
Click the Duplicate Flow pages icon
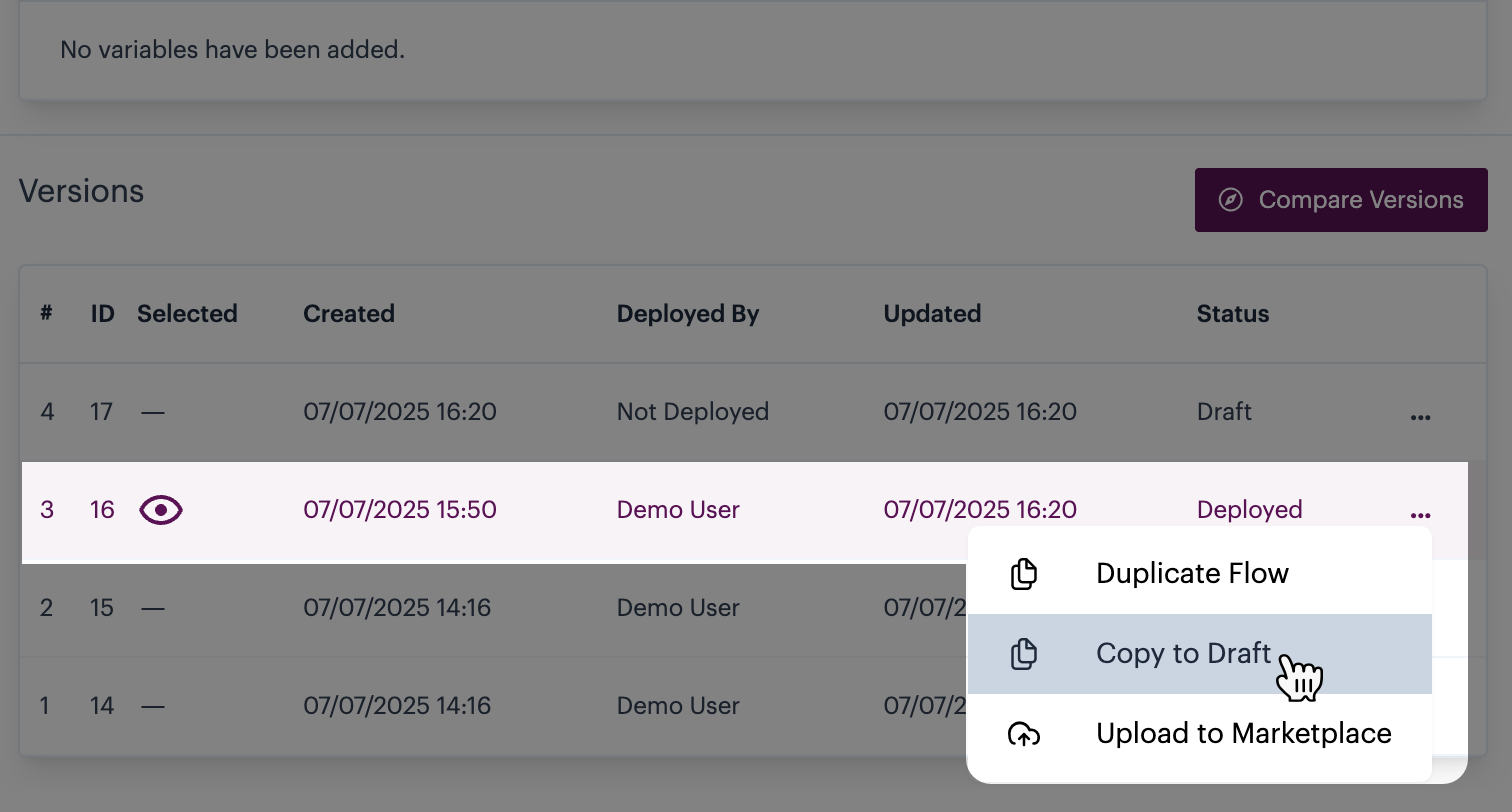tap(1023, 574)
